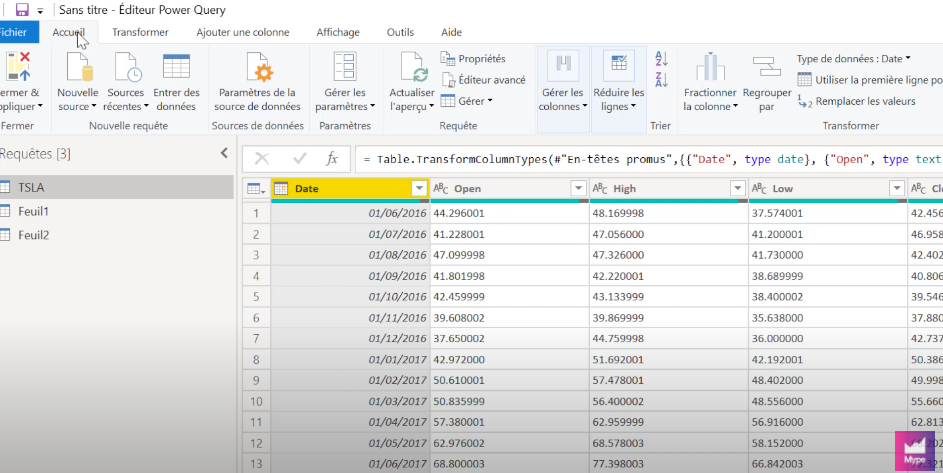The image size is (943, 473).
Task: Click the Entrer des données icon
Action: pyautogui.click(x=176, y=66)
